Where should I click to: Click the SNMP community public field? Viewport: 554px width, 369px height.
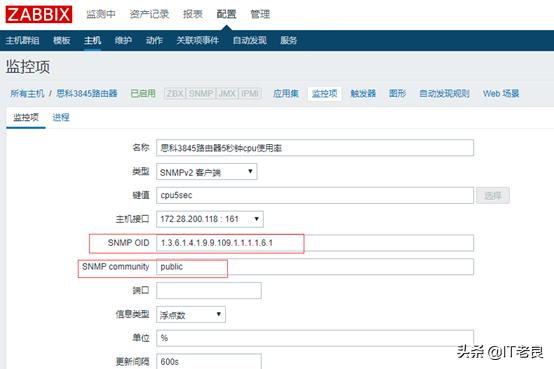click(x=315, y=267)
